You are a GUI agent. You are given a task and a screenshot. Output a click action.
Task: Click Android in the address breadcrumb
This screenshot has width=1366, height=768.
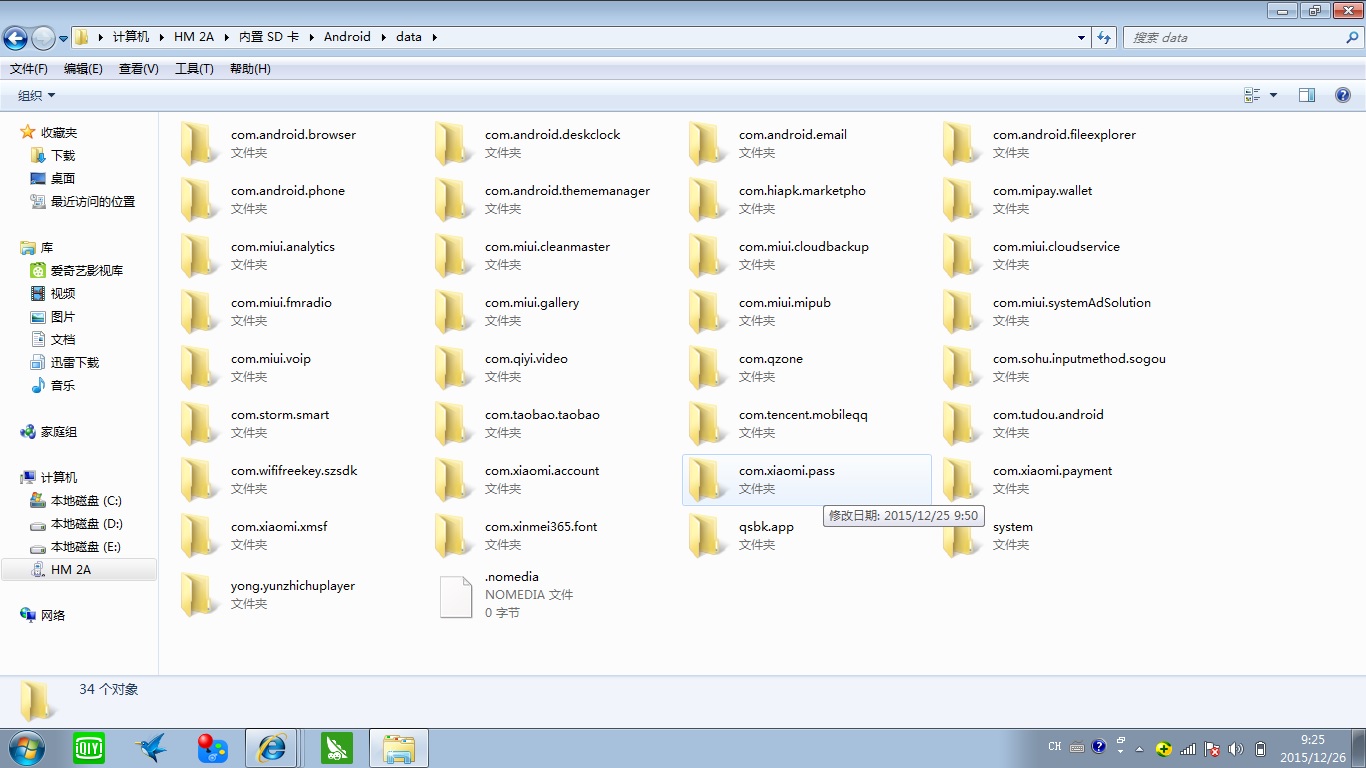tap(347, 37)
